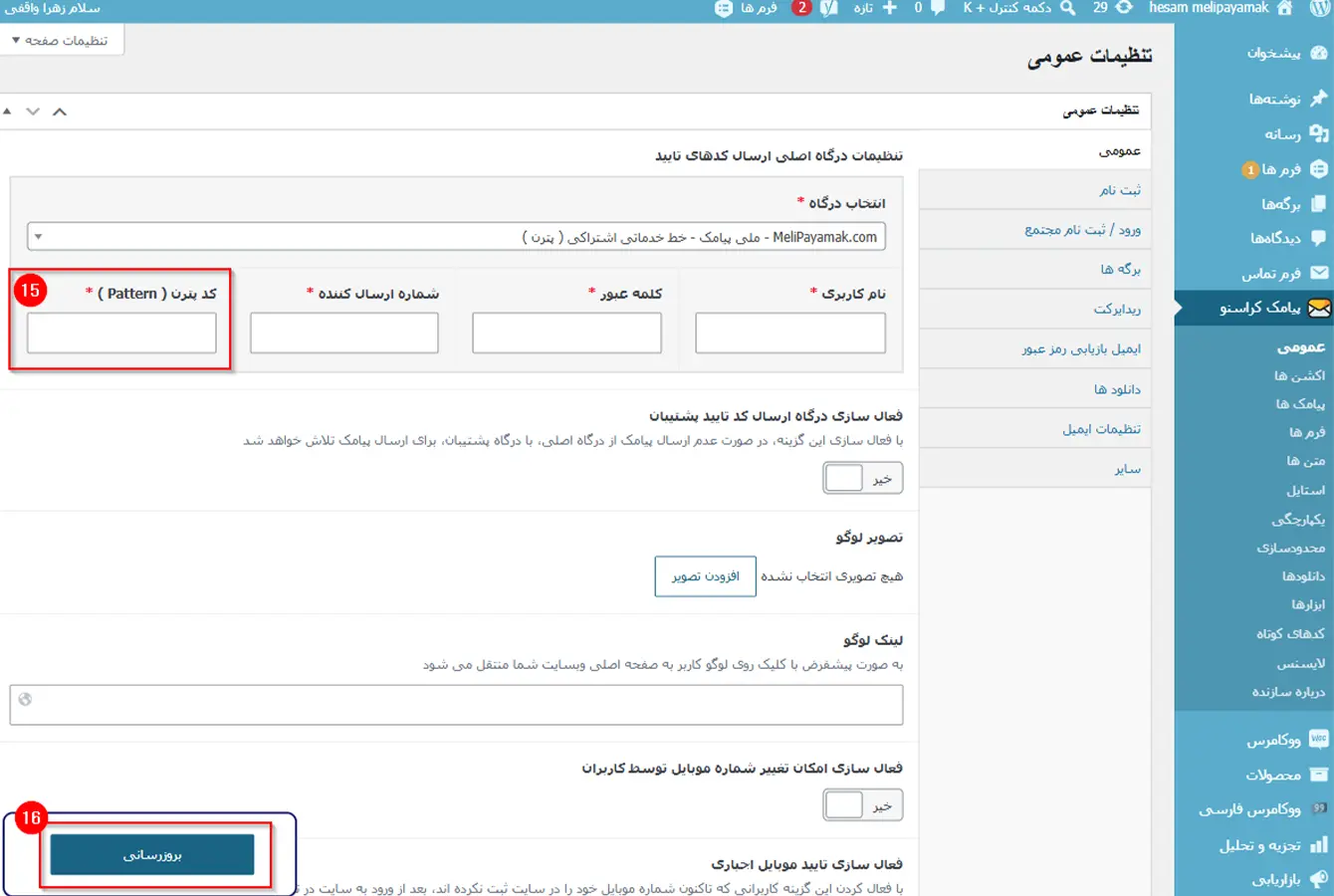Viewport: 1334px width, 896px height.
Task: Expand the تنظیمات صفحه screen options
Action: coord(60,40)
